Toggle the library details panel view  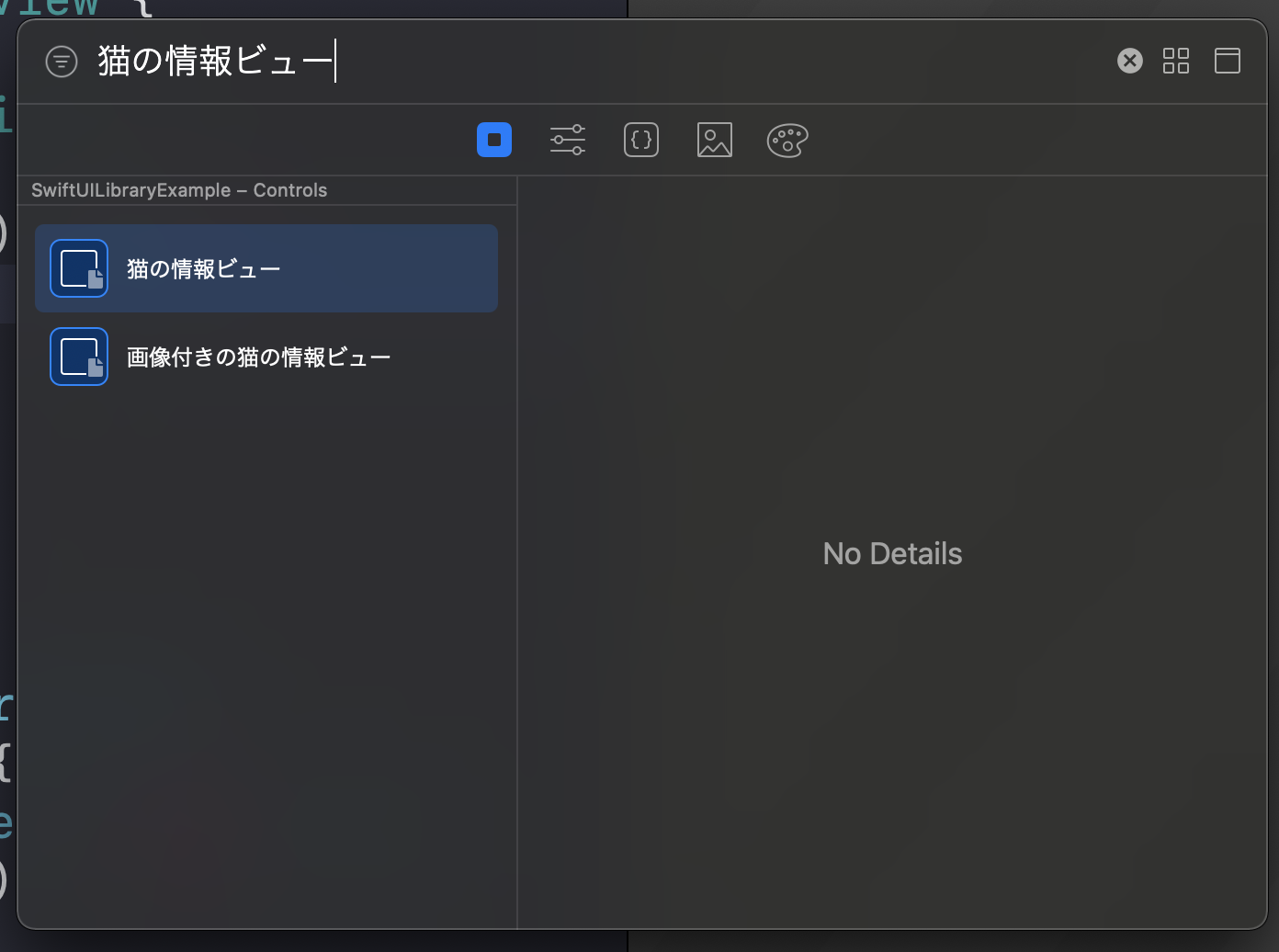click(1228, 61)
